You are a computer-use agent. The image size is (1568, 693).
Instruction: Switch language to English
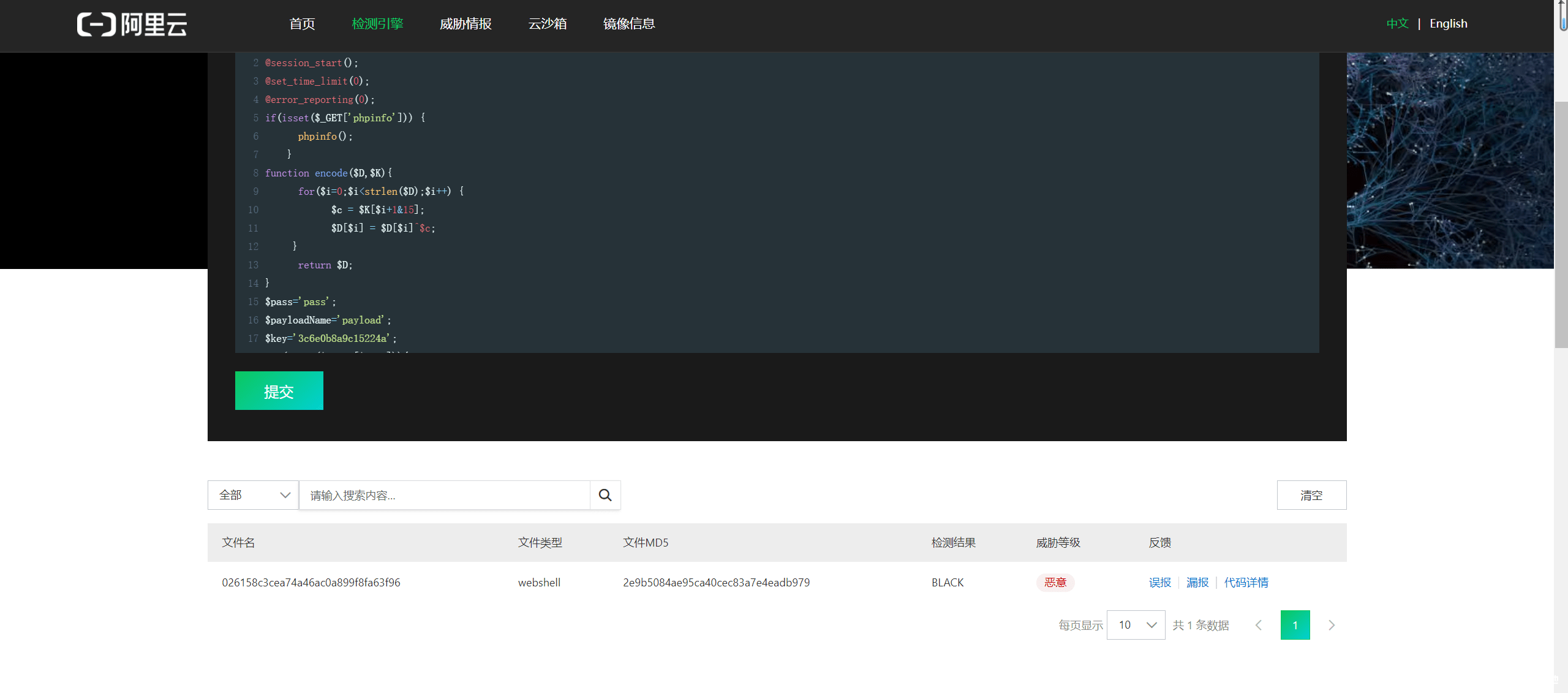1448,24
